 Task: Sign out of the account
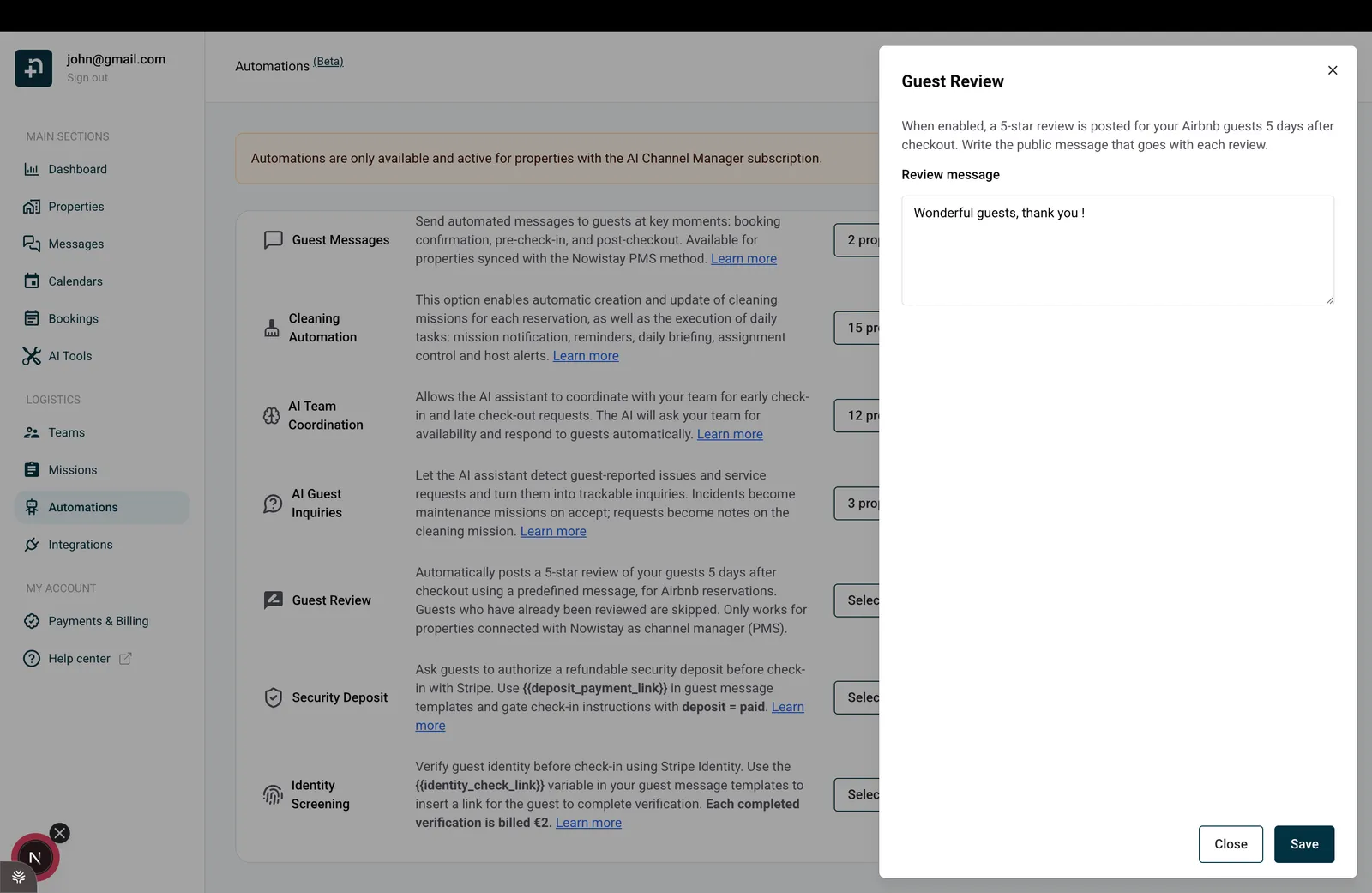pyautogui.click(x=87, y=78)
